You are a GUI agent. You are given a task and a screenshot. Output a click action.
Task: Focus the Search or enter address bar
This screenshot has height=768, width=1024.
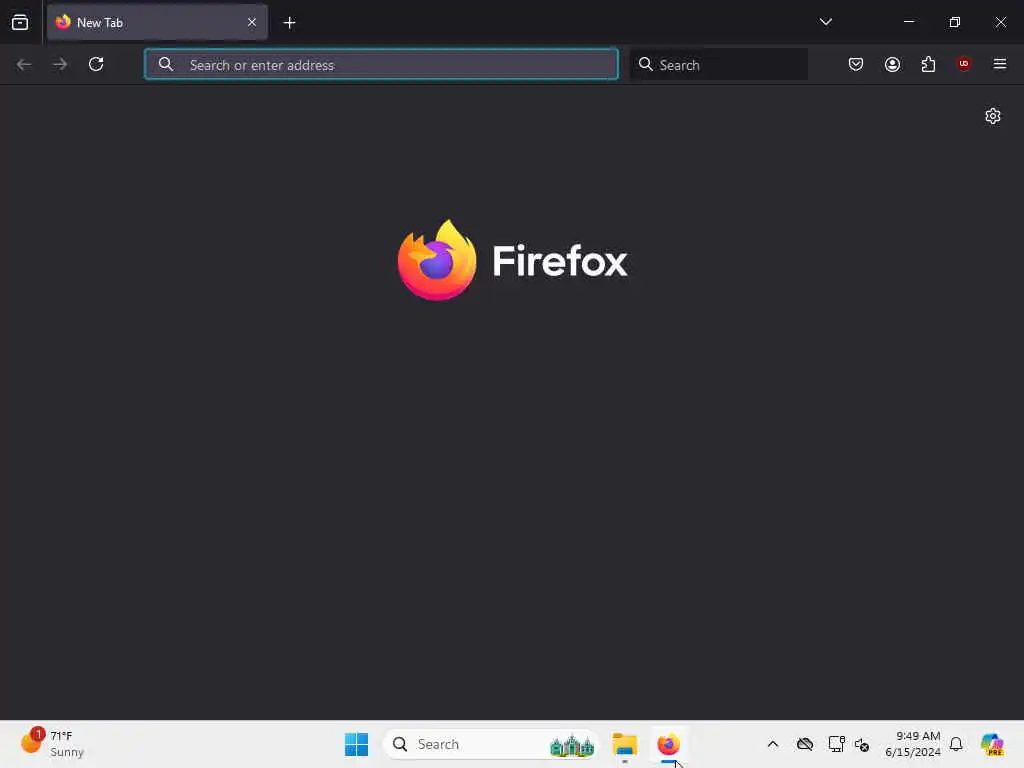point(381,64)
